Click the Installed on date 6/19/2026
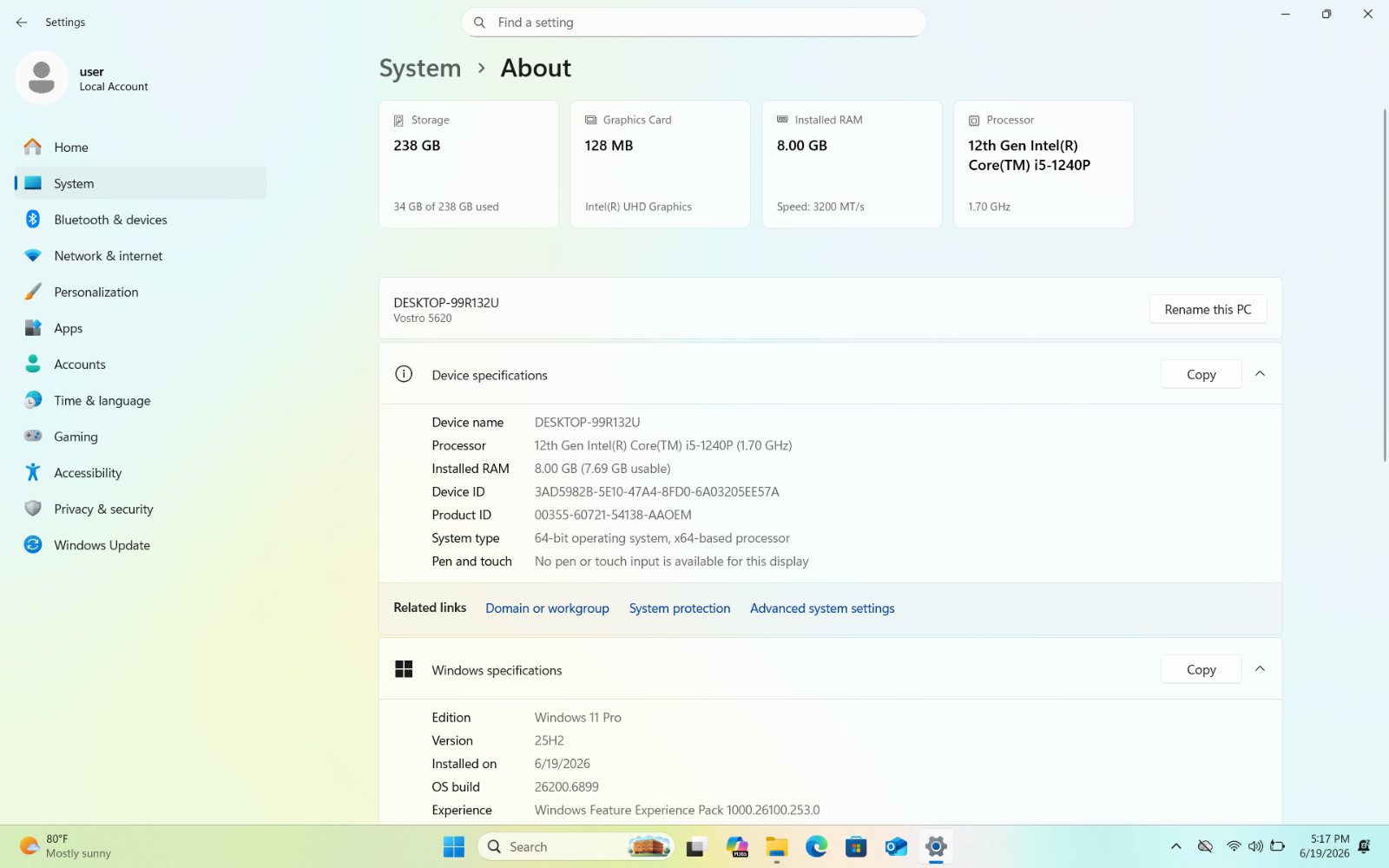 tap(563, 764)
